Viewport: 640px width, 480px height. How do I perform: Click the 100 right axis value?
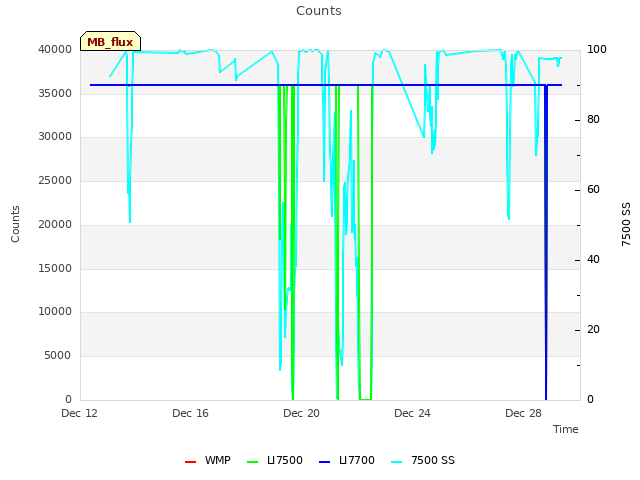[597, 49]
